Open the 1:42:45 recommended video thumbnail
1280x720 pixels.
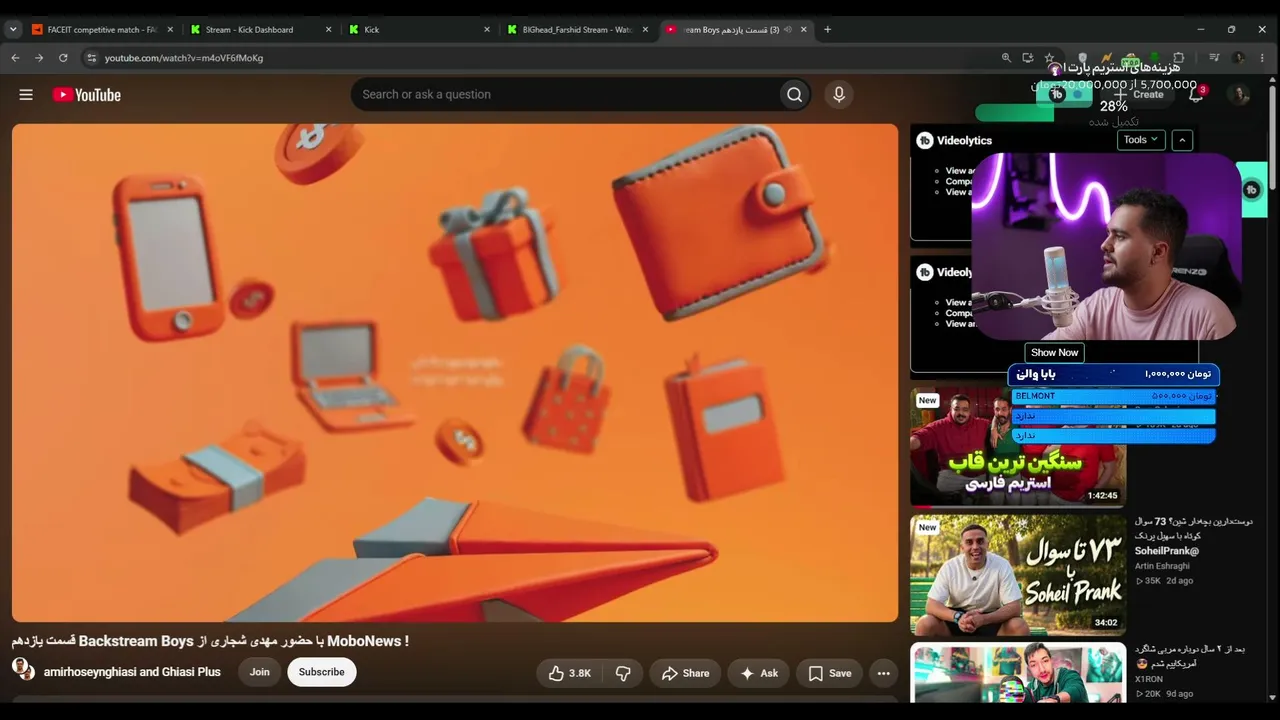point(1018,446)
